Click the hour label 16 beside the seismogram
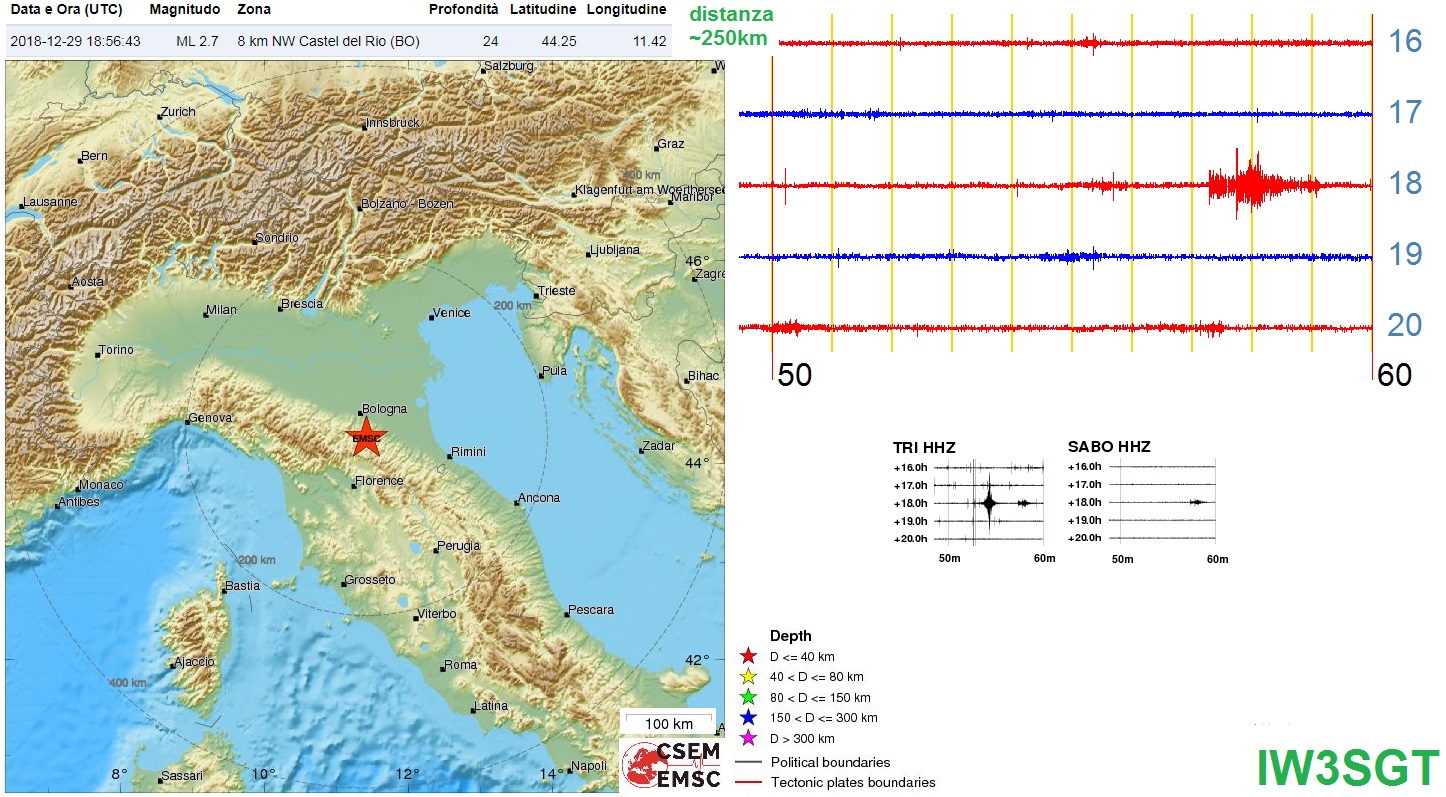 click(1405, 41)
